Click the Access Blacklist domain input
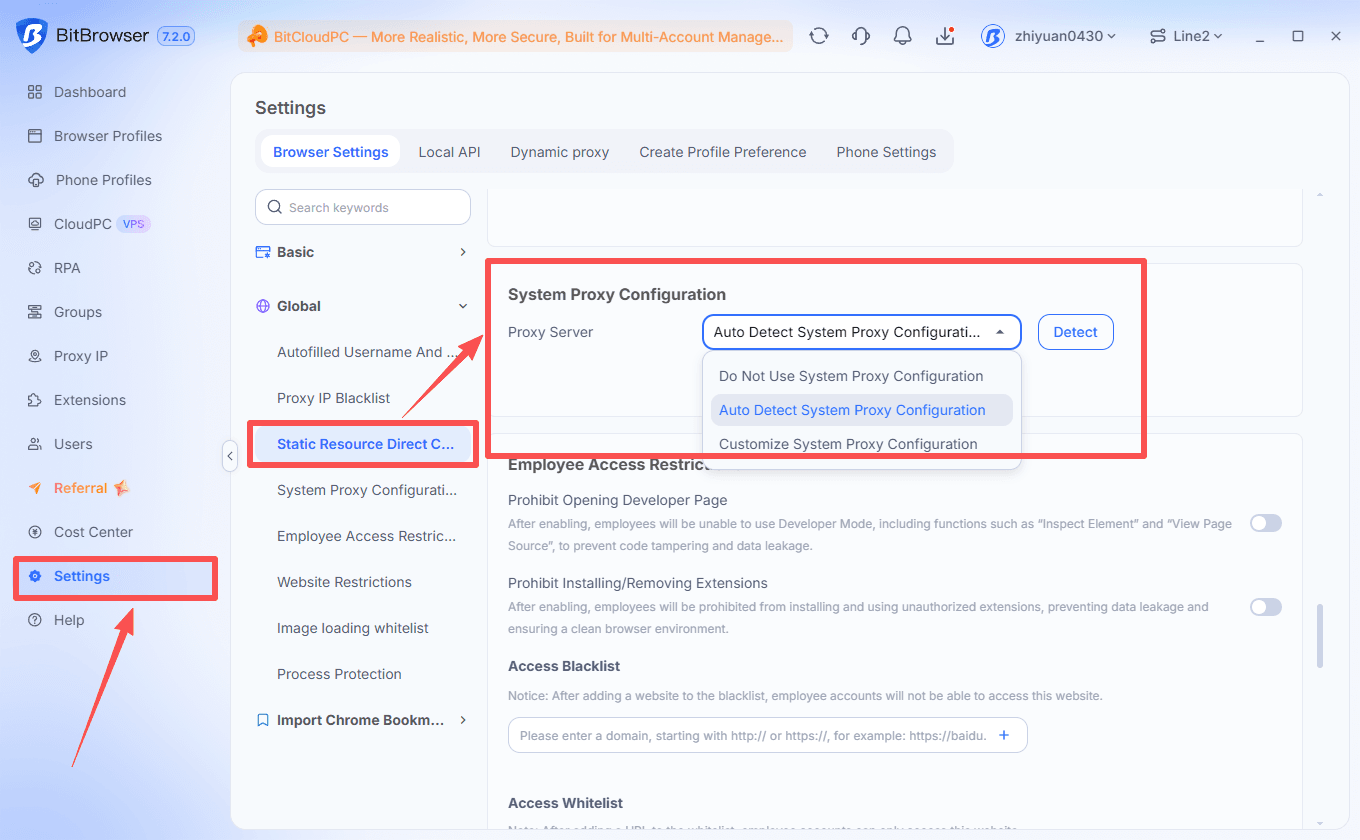 point(768,735)
